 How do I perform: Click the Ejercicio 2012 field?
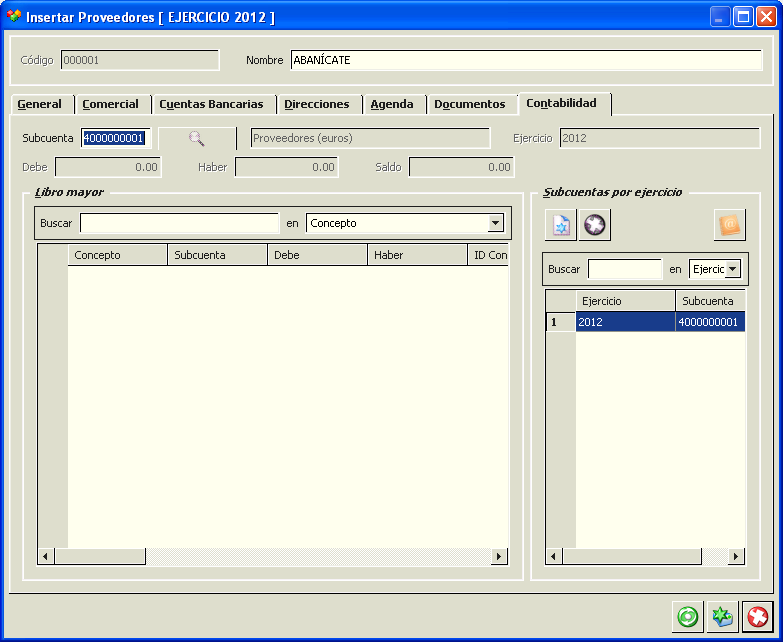click(x=660, y=138)
